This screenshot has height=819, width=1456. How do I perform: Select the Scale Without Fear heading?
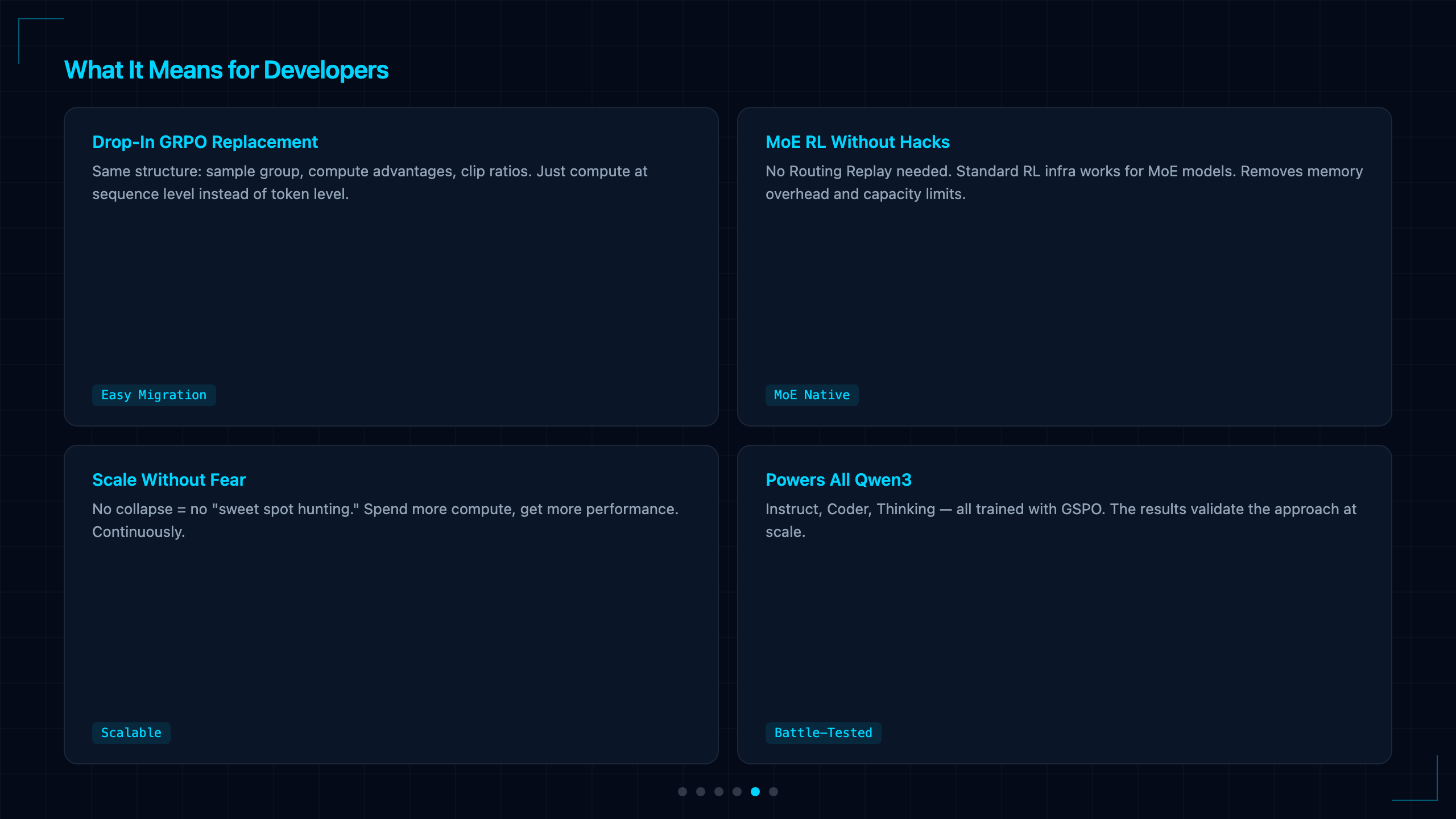[x=169, y=480]
